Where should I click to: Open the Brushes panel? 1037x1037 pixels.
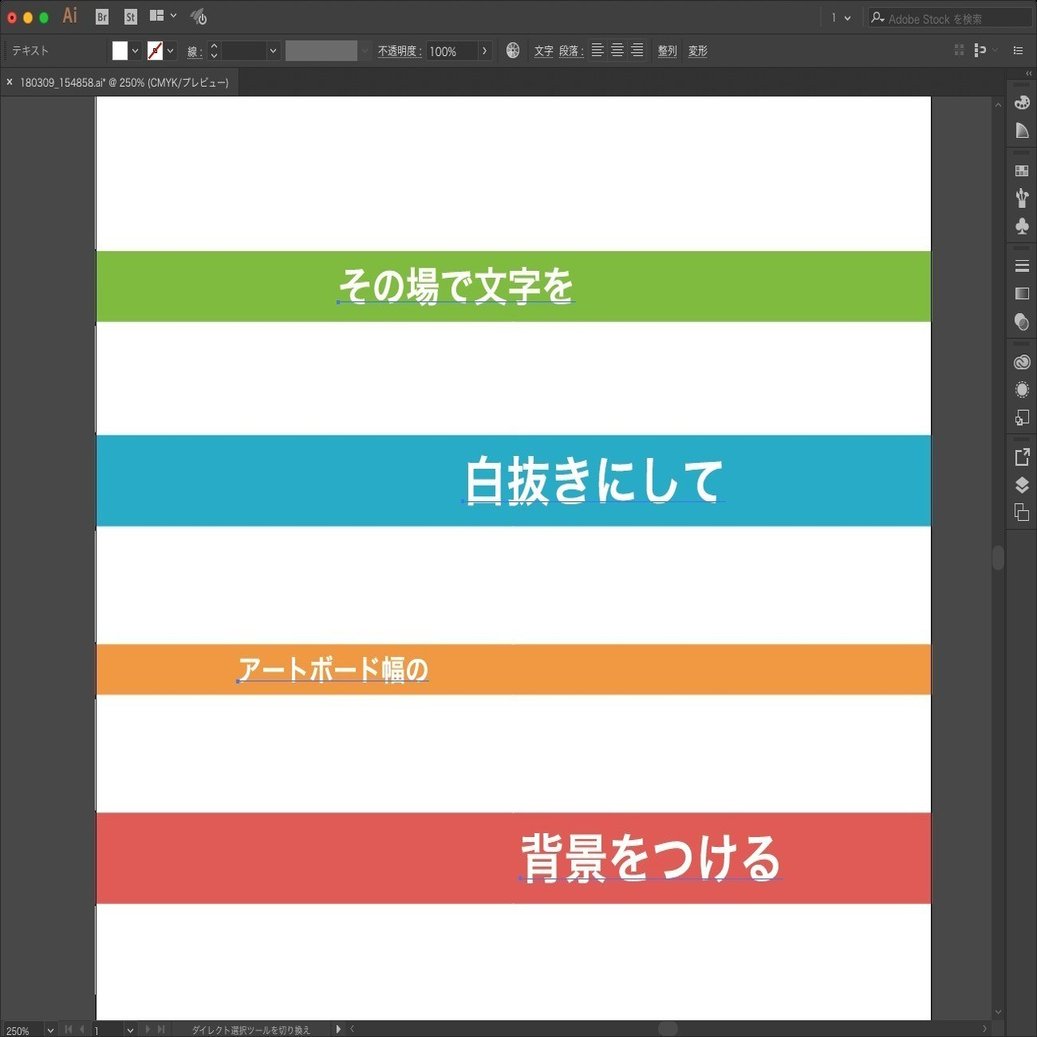pos(1021,198)
